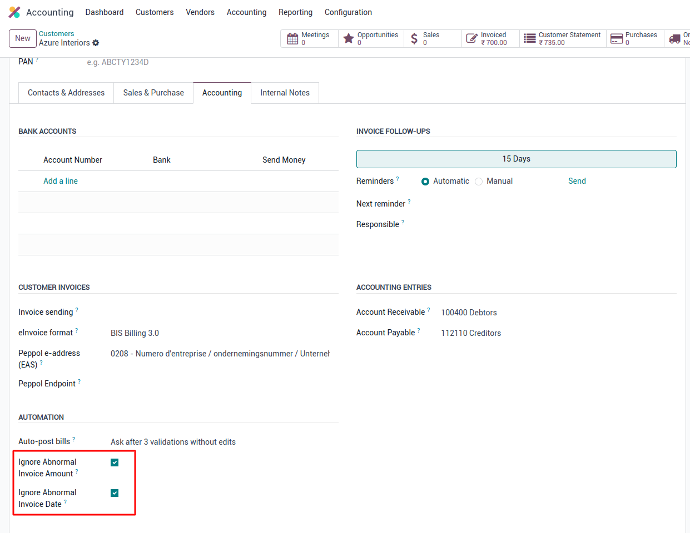The width and height of the screenshot is (690, 533).
Task: Open the eInvoice format dropdown
Action: coord(220,333)
